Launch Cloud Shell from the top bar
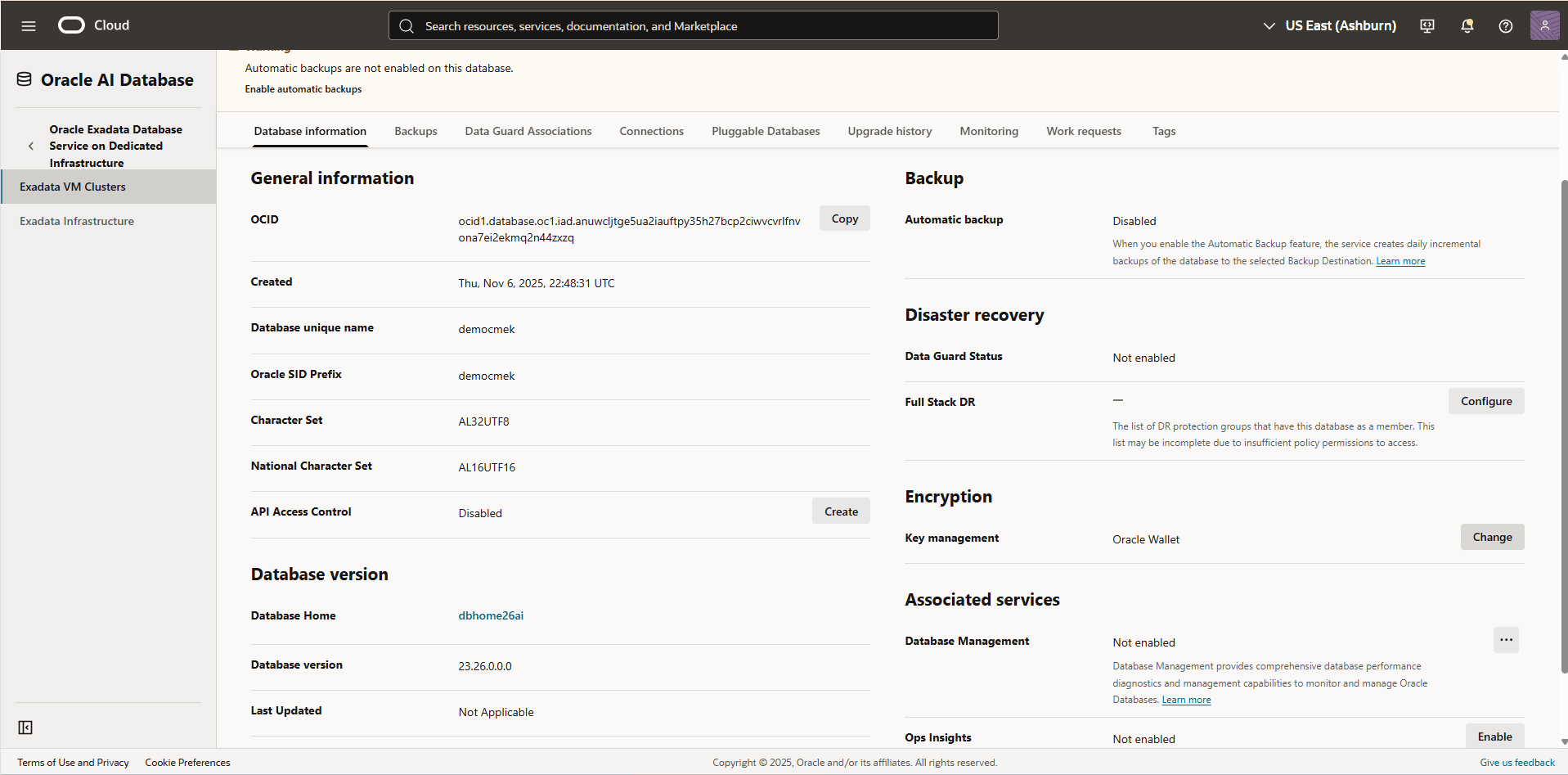1568x775 pixels. click(x=1426, y=25)
